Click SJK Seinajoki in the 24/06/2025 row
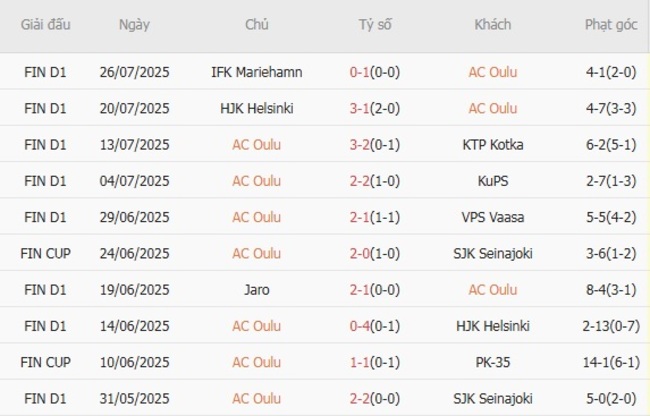This screenshot has height=416, width=650. 493,253
